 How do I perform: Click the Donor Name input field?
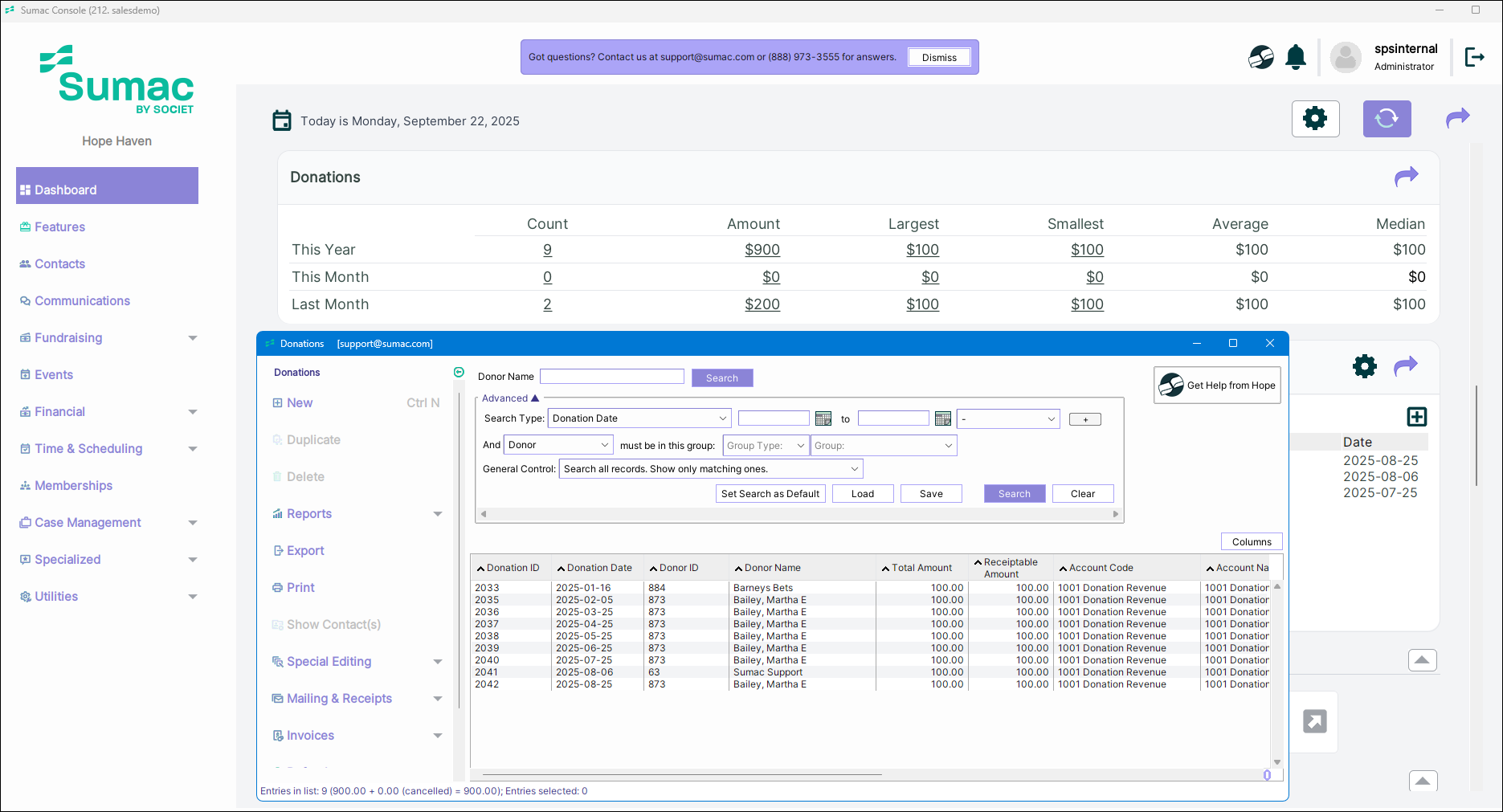click(x=611, y=377)
